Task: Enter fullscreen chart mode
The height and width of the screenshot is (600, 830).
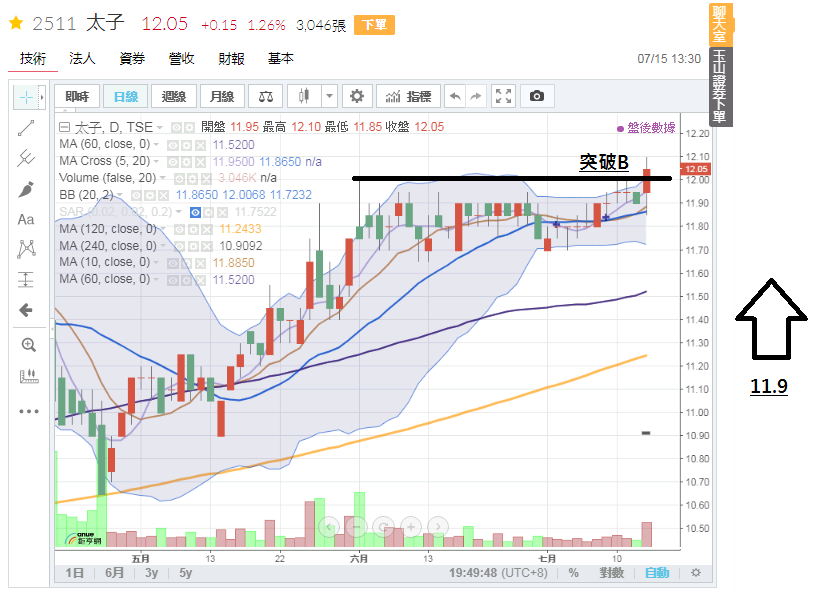Action: tap(503, 96)
